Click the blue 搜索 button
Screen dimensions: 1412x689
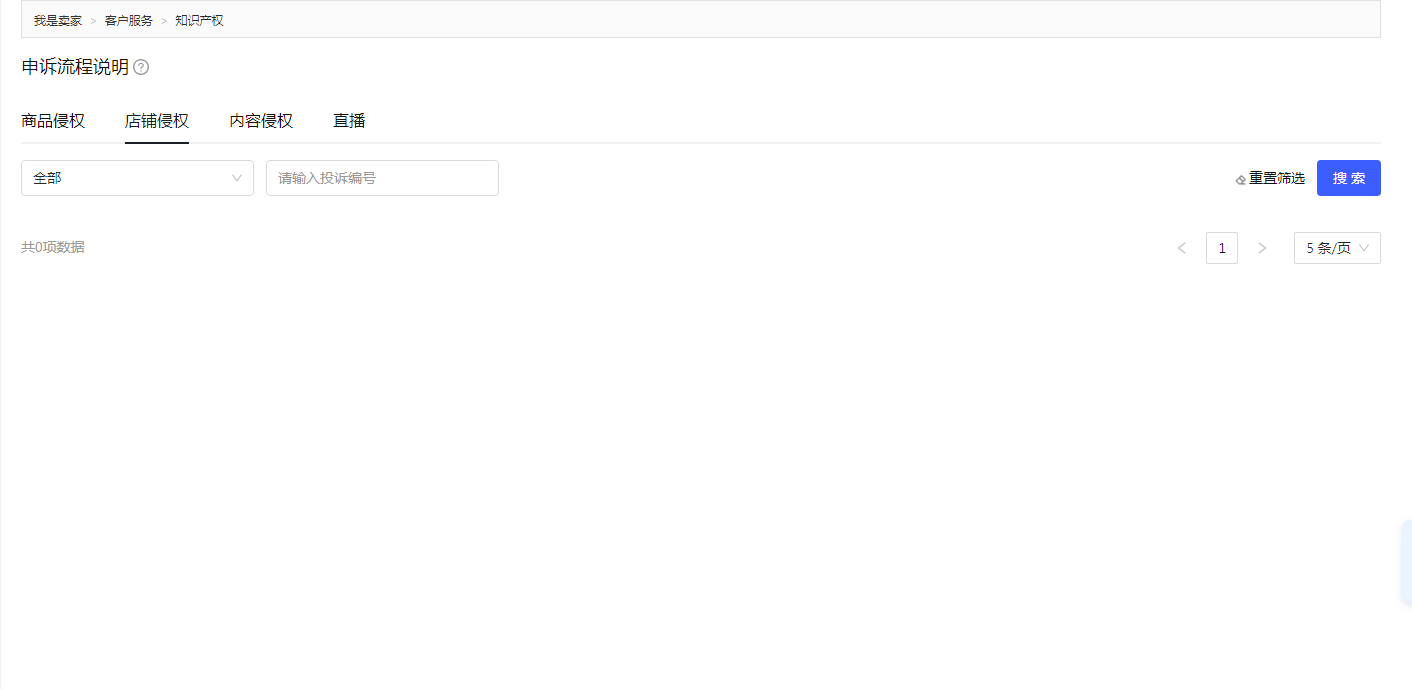pyautogui.click(x=1349, y=178)
